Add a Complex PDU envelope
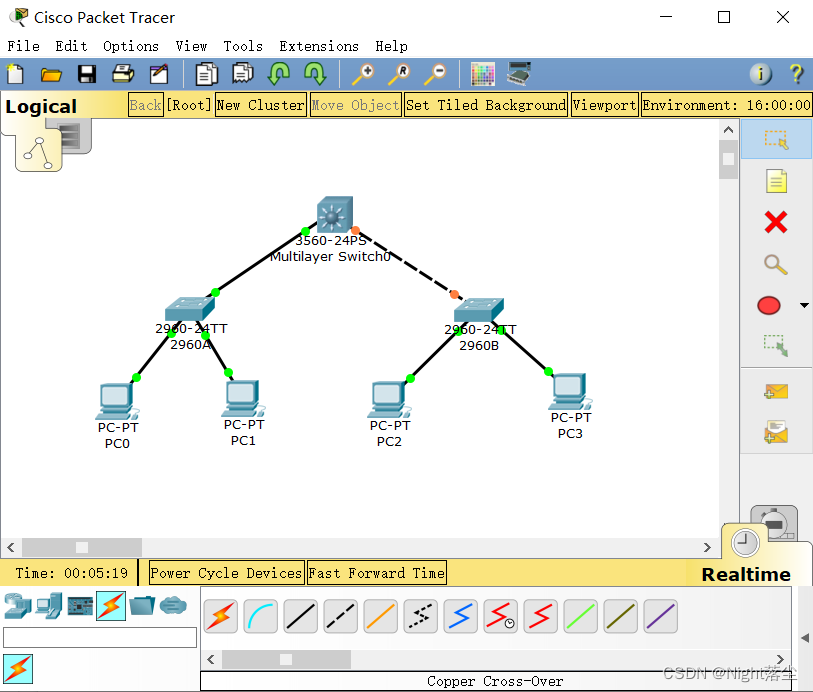 (776, 432)
